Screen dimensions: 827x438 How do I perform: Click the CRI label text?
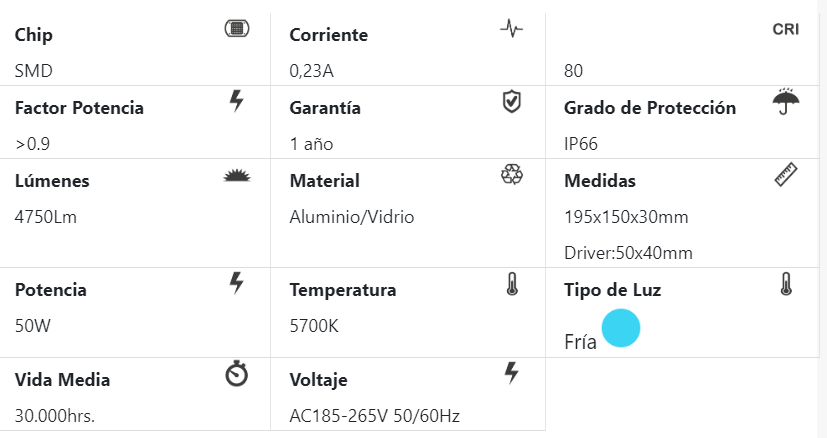tap(786, 29)
